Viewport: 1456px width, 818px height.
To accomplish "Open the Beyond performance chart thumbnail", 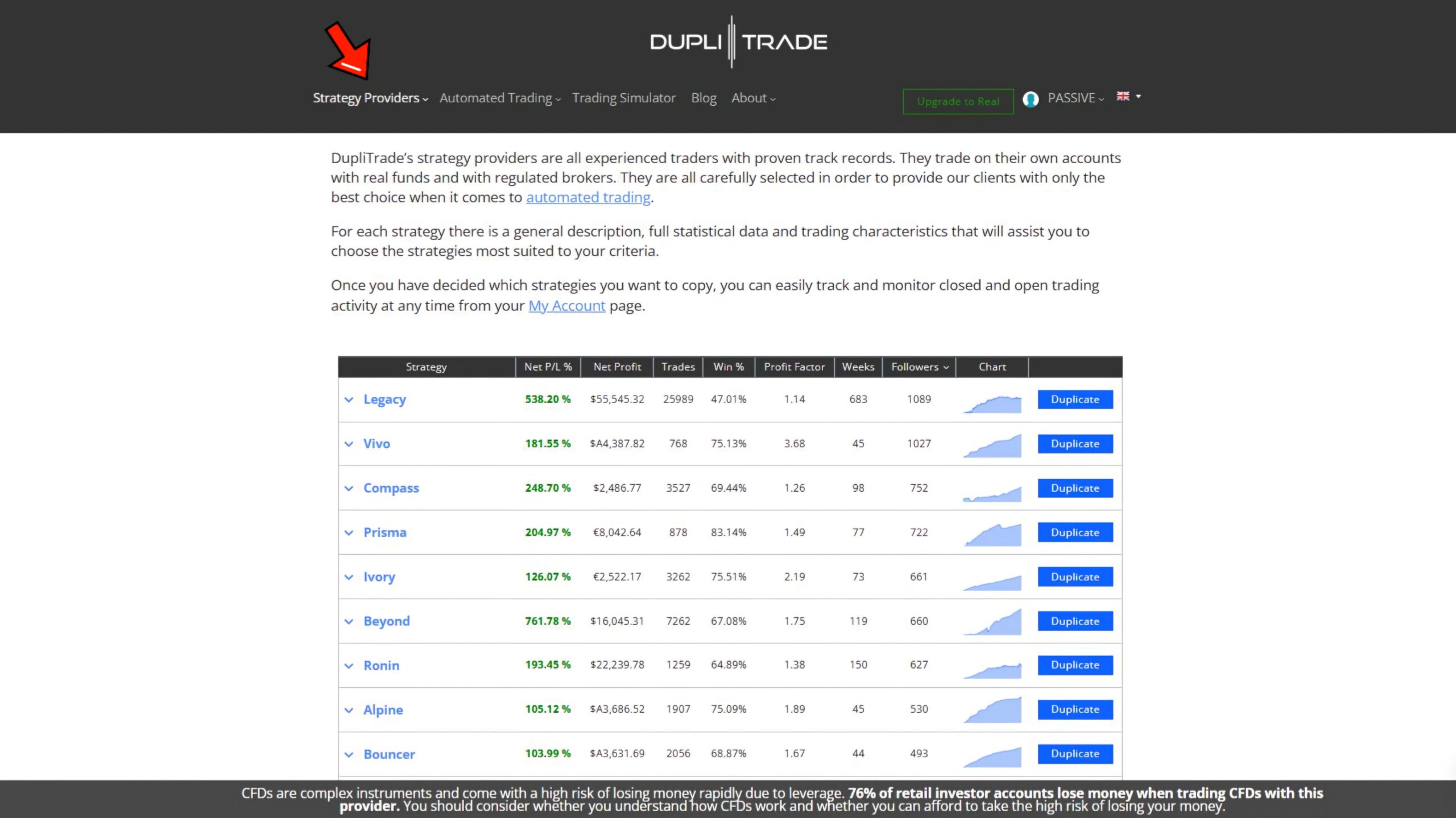I will pyautogui.click(x=992, y=621).
